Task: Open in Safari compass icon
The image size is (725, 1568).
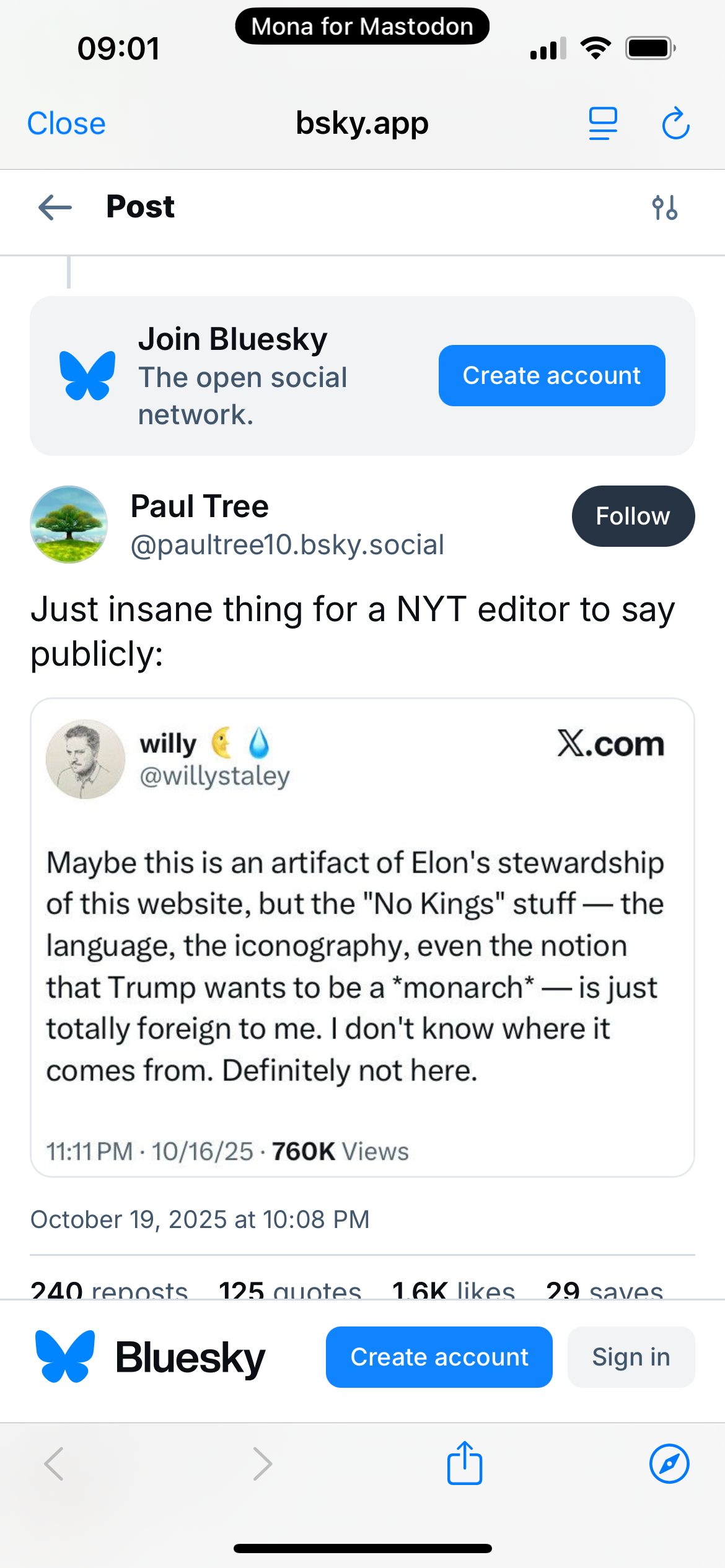Action: click(669, 1463)
